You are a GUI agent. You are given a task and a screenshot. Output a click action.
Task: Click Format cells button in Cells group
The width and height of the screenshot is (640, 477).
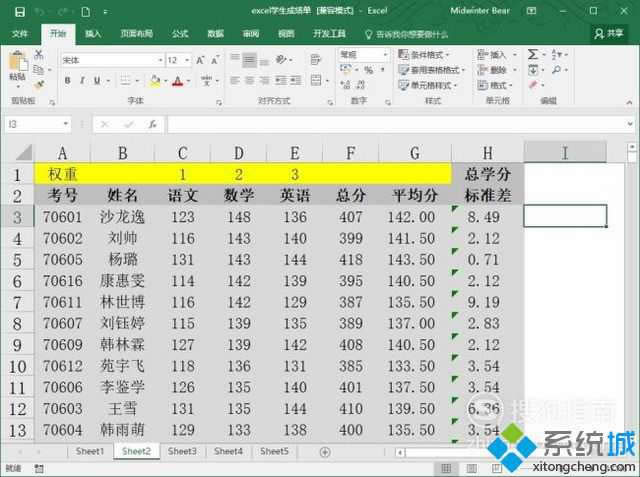[495, 85]
